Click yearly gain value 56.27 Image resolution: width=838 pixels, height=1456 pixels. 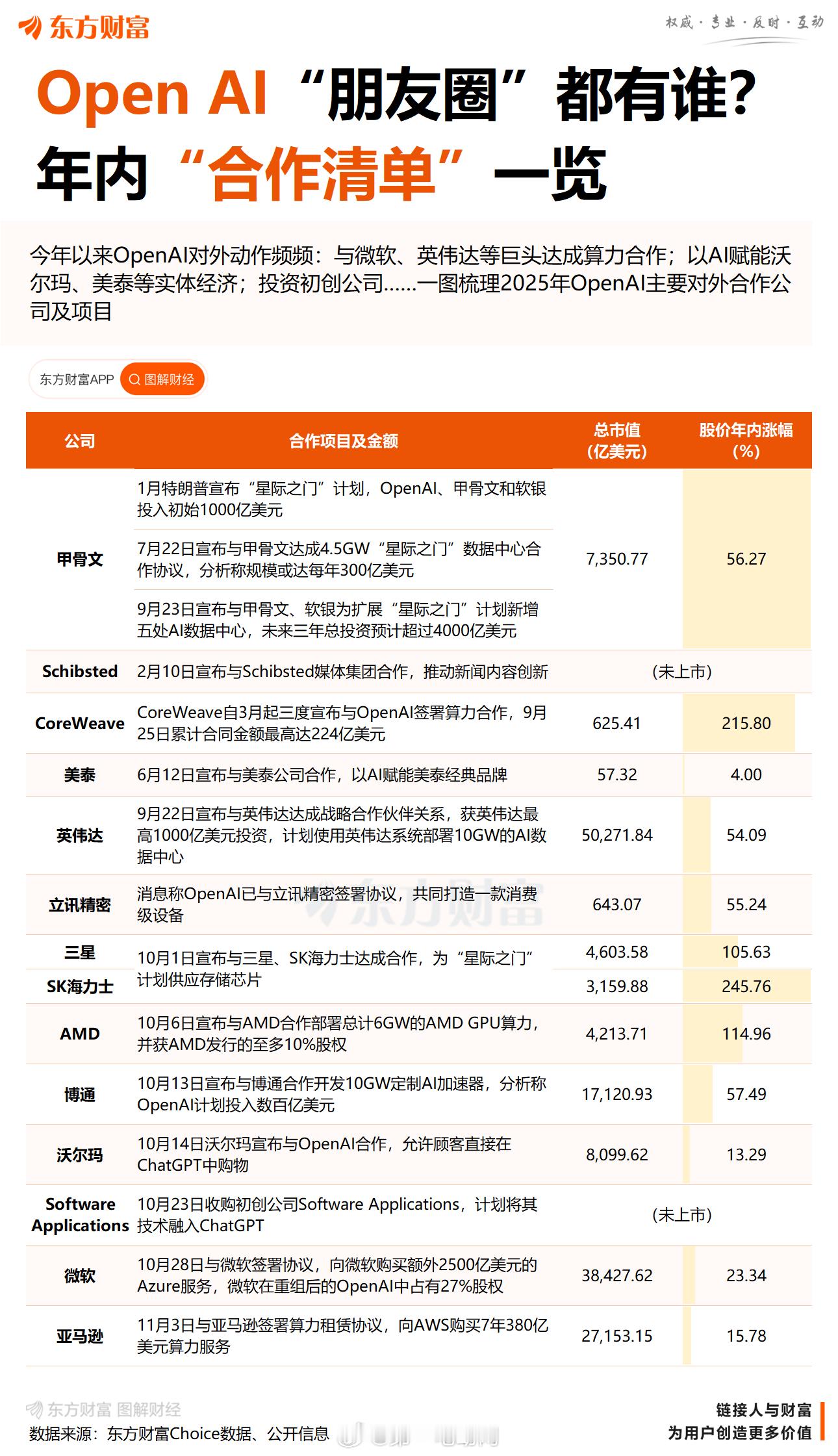746,559
